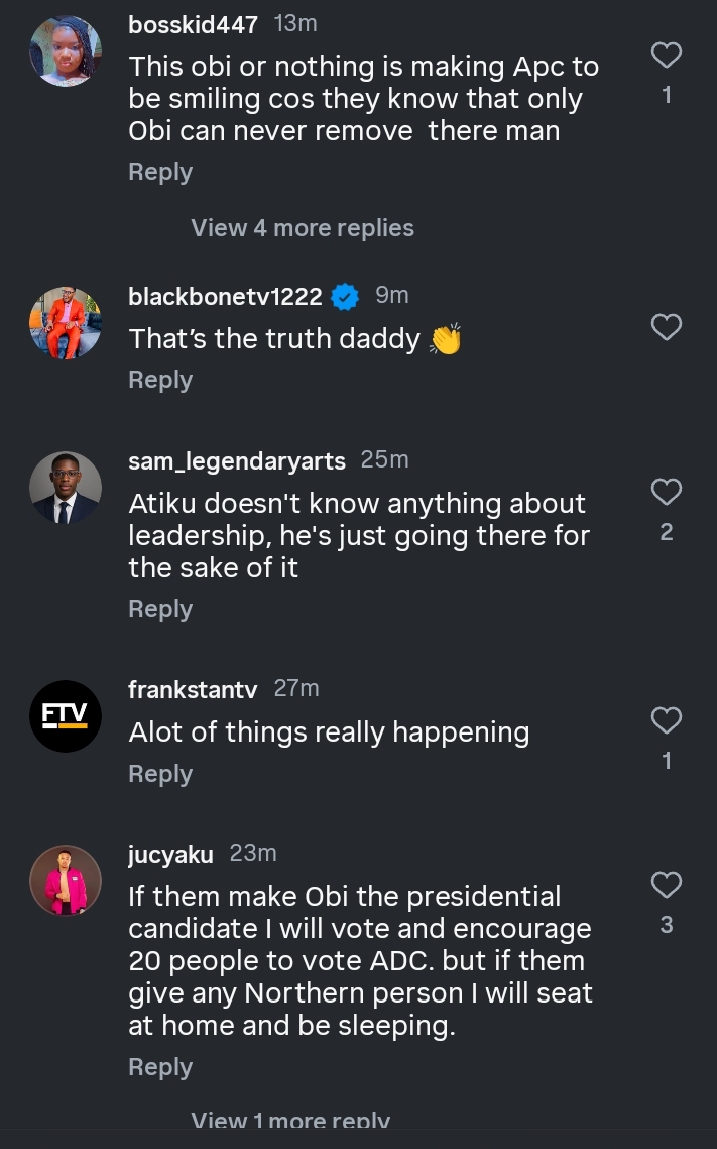Expand View 1 more reply
Viewport: 717px width, 1149px height.
tap(290, 1122)
